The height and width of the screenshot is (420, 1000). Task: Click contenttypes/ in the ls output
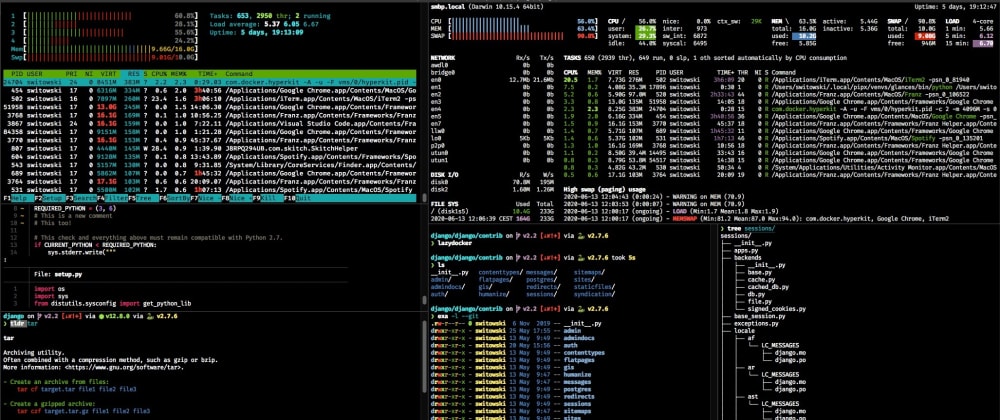tap(499, 273)
